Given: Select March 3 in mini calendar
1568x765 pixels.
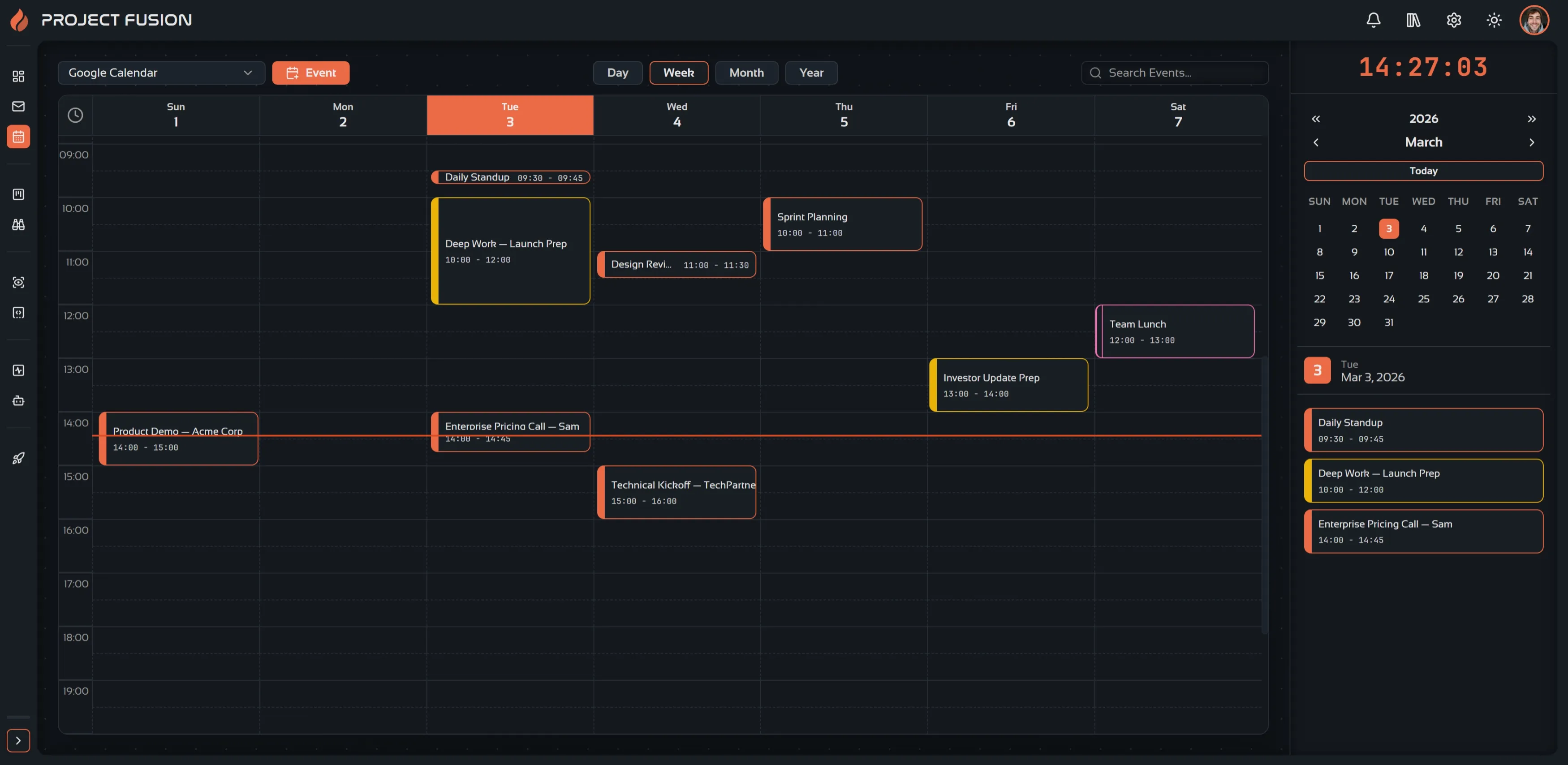Looking at the screenshot, I should pos(1388,229).
